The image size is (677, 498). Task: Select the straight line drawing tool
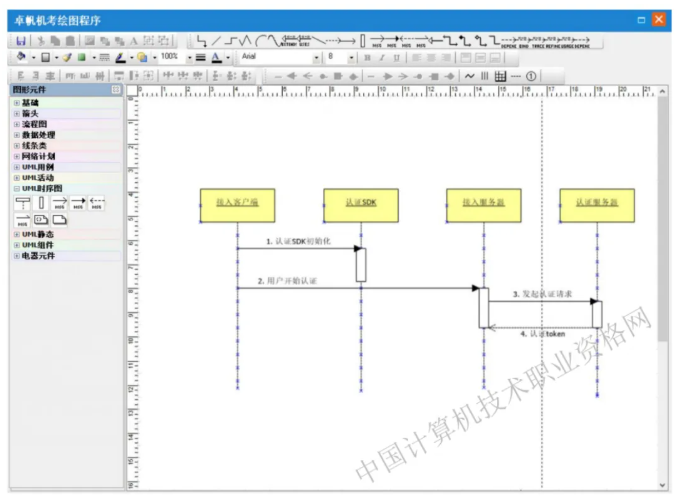(x=218, y=41)
